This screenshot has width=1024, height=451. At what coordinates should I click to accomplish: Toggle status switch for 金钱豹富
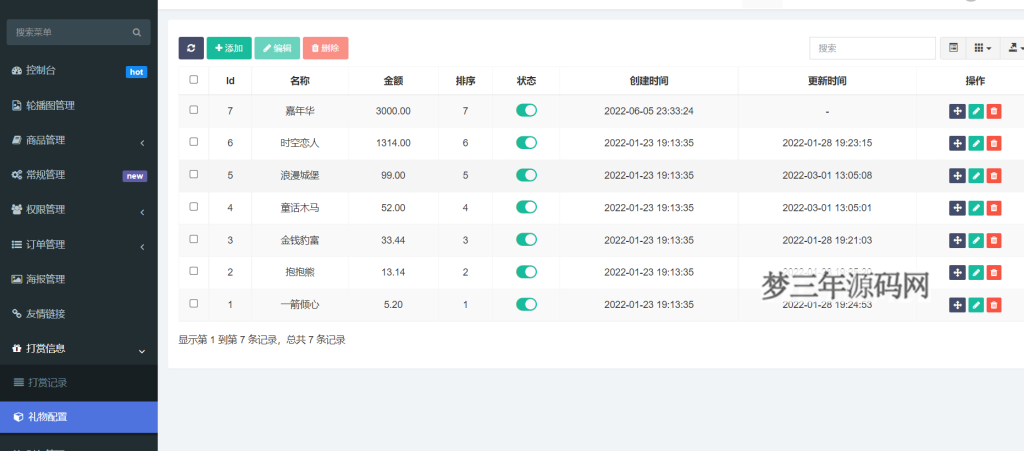[526, 240]
